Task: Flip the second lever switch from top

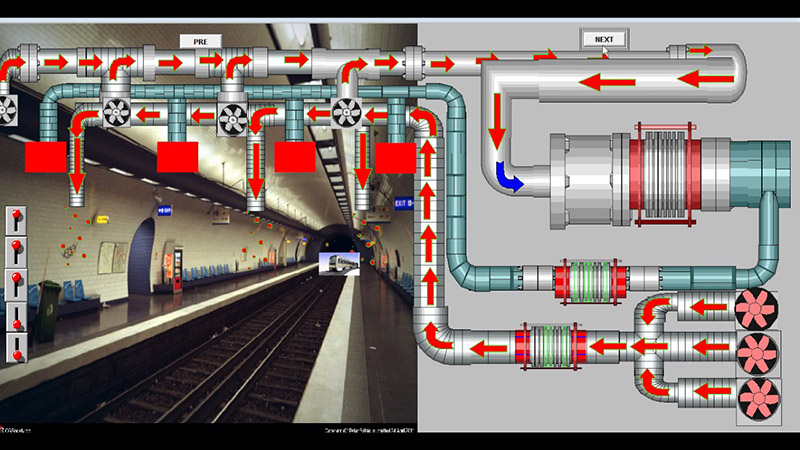Action: pos(17,250)
